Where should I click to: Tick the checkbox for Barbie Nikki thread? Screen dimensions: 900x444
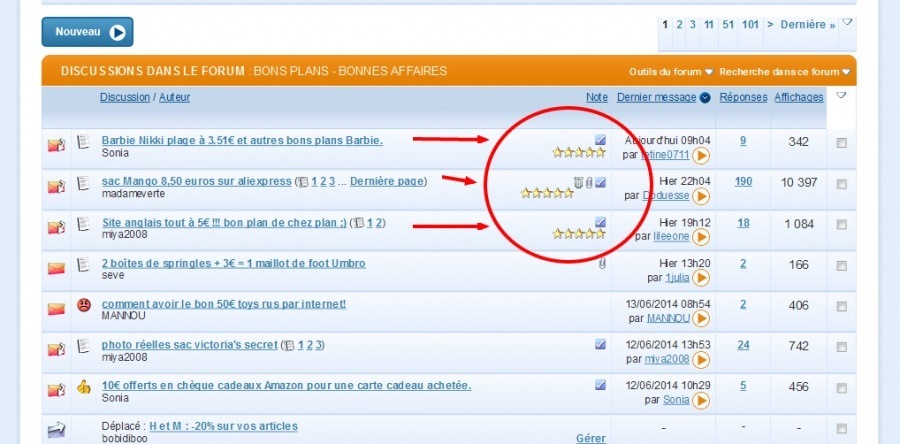pos(841,143)
